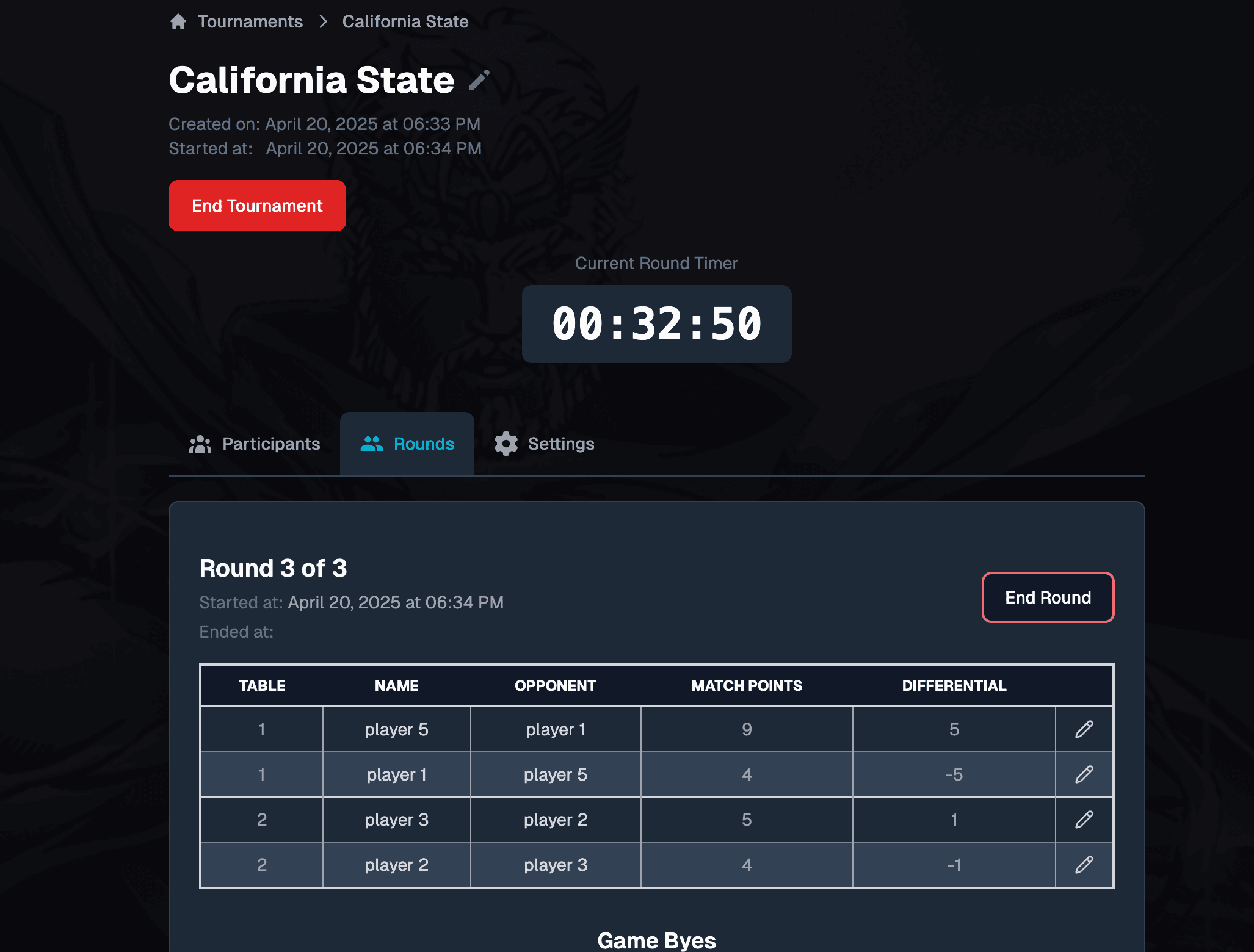The image size is (1254, 952).
Task: Go to Tournaments breadcrumb link
Action: tap(250, 22)
